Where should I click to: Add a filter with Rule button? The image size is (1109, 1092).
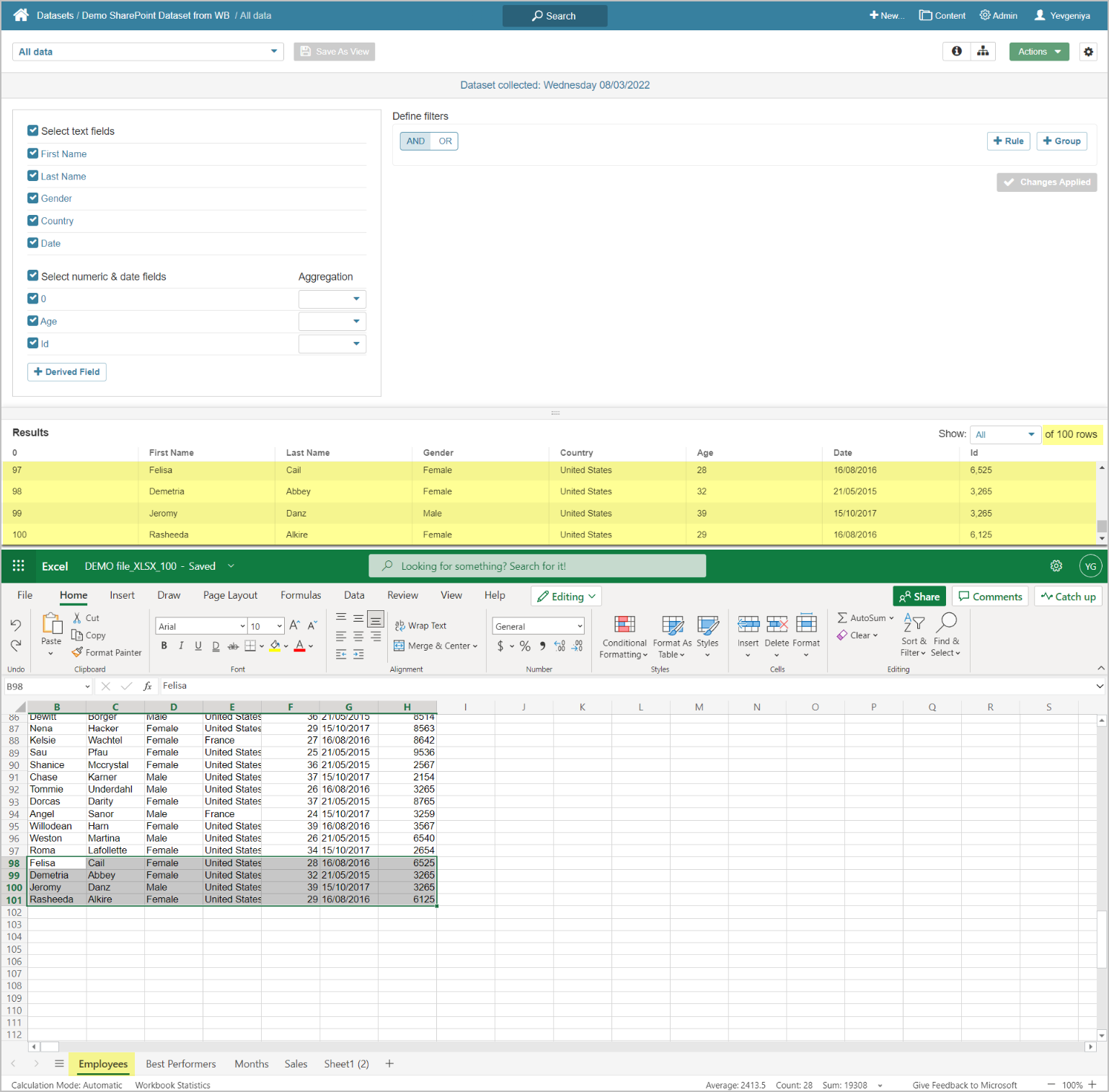pyautogui.click(x=1008, y=141)
